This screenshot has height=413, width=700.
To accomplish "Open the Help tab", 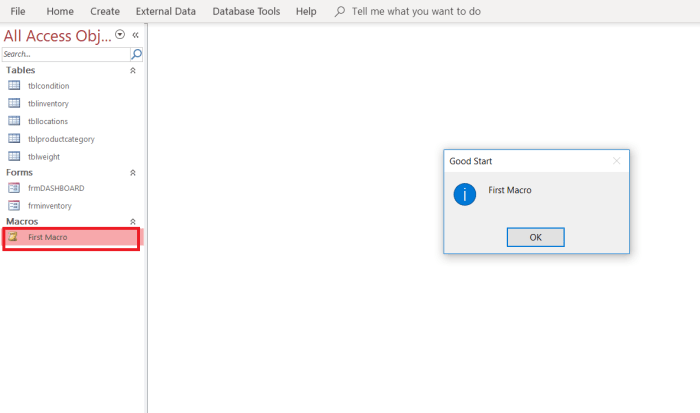I will point(306,11).
